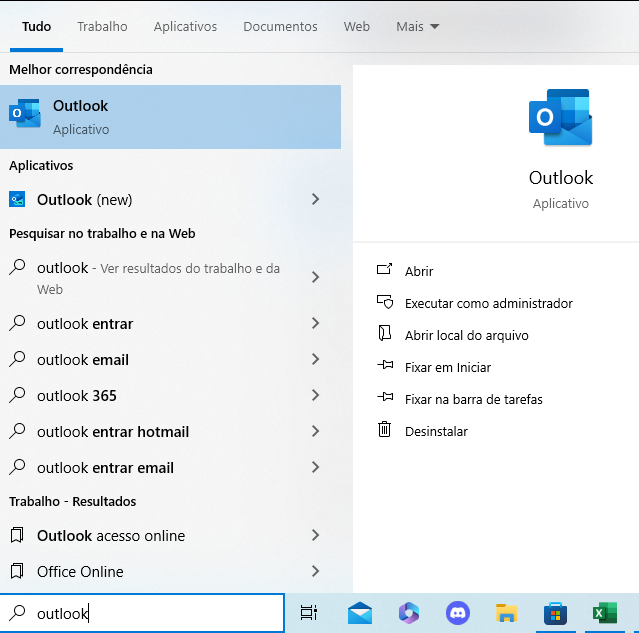639x633 pixels.
Task: Click the 'Outlook (new)' result text
Action: click(84, 200)
